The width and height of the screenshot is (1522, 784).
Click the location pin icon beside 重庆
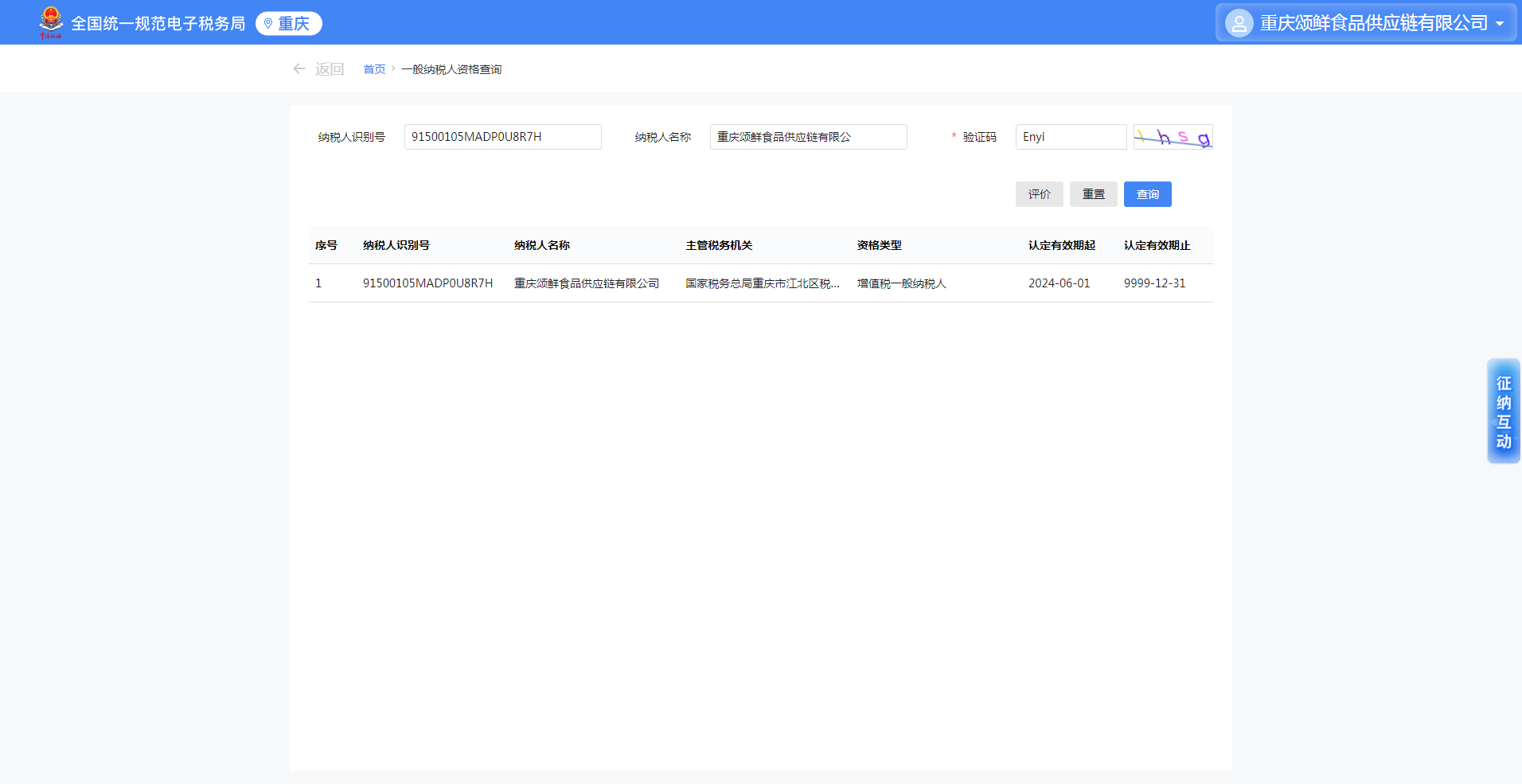click(268, 24)
